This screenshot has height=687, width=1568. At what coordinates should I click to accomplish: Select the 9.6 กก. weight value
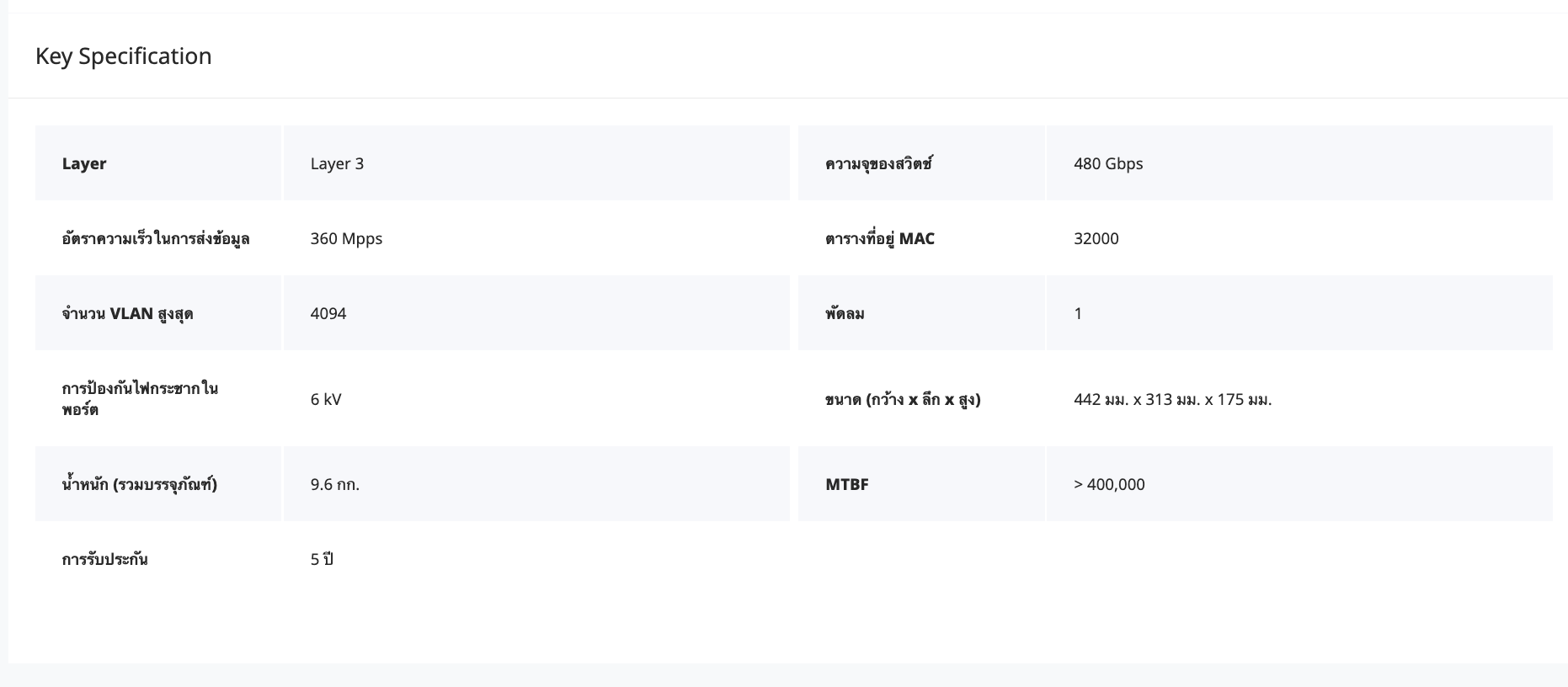tap(334, 484)
